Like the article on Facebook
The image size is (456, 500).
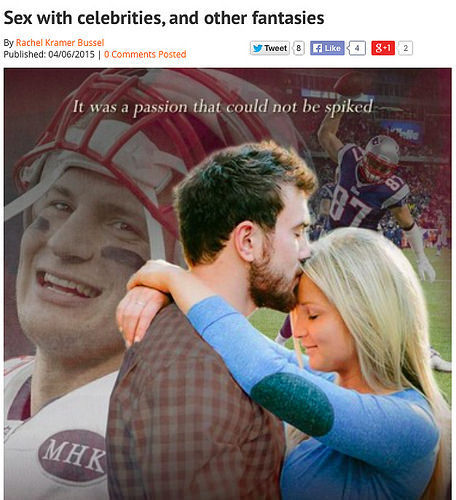tap(327, 48)
